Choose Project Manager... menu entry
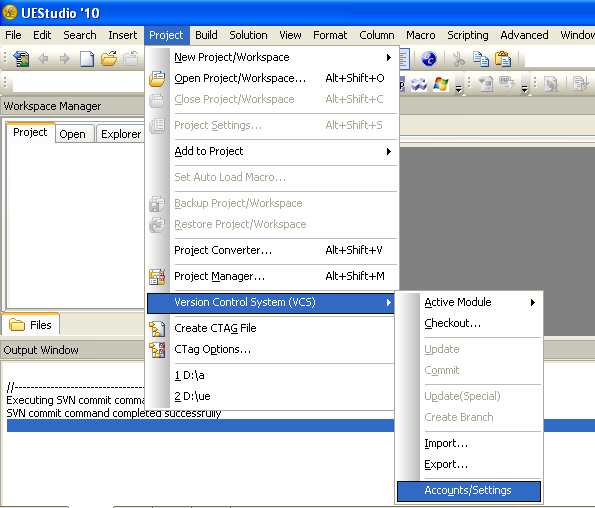 (272, 276)
